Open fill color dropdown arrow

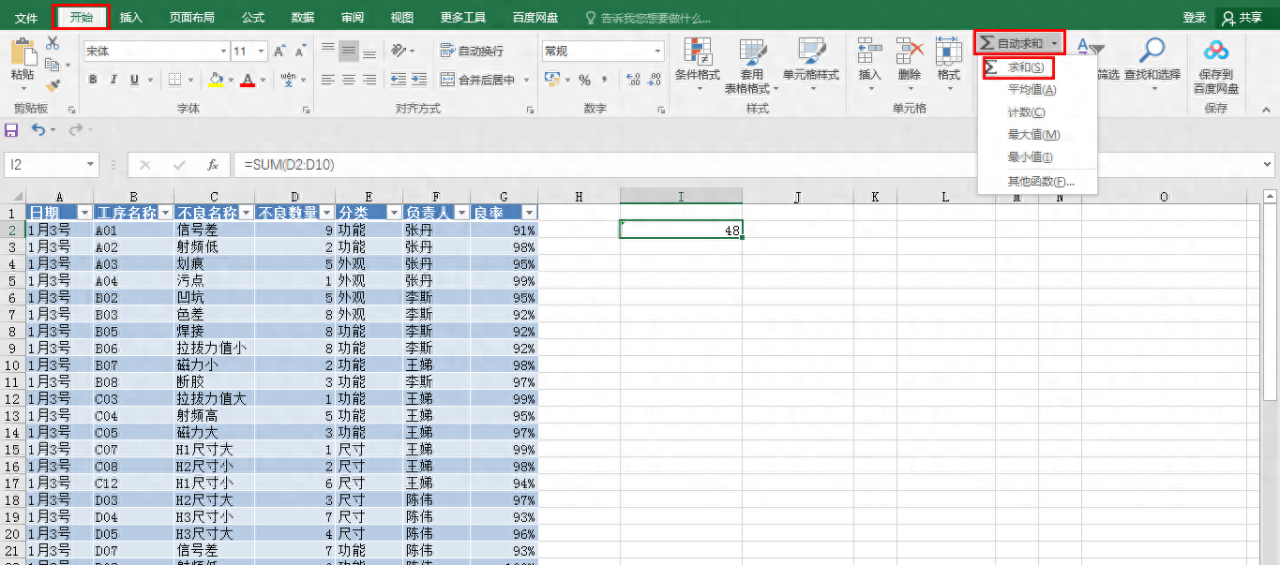click(x=231, y=81)
